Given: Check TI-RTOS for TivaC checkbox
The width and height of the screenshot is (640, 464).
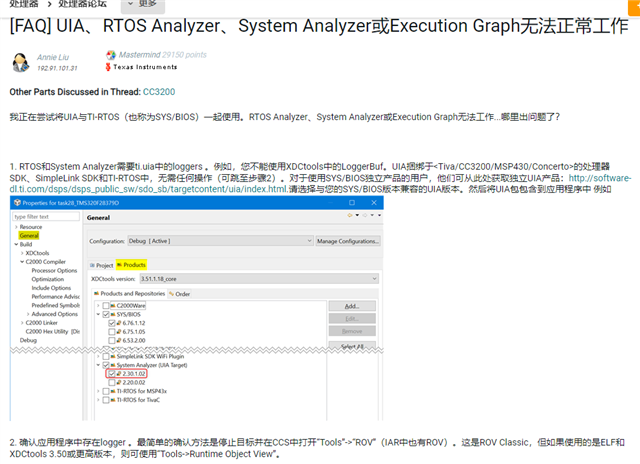Looking at the screenshot, I should tap(106, 400).
